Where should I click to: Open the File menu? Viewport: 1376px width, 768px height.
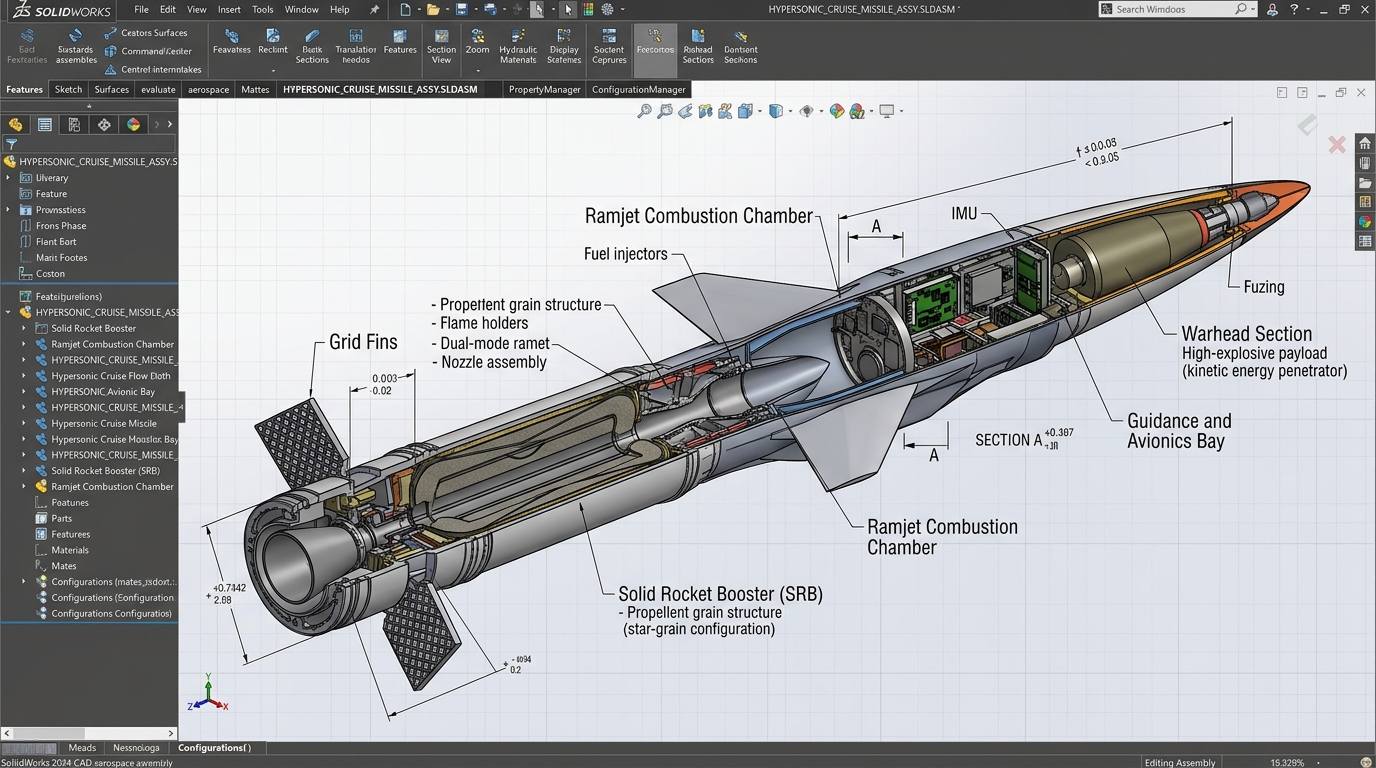[x=141, y=9]
